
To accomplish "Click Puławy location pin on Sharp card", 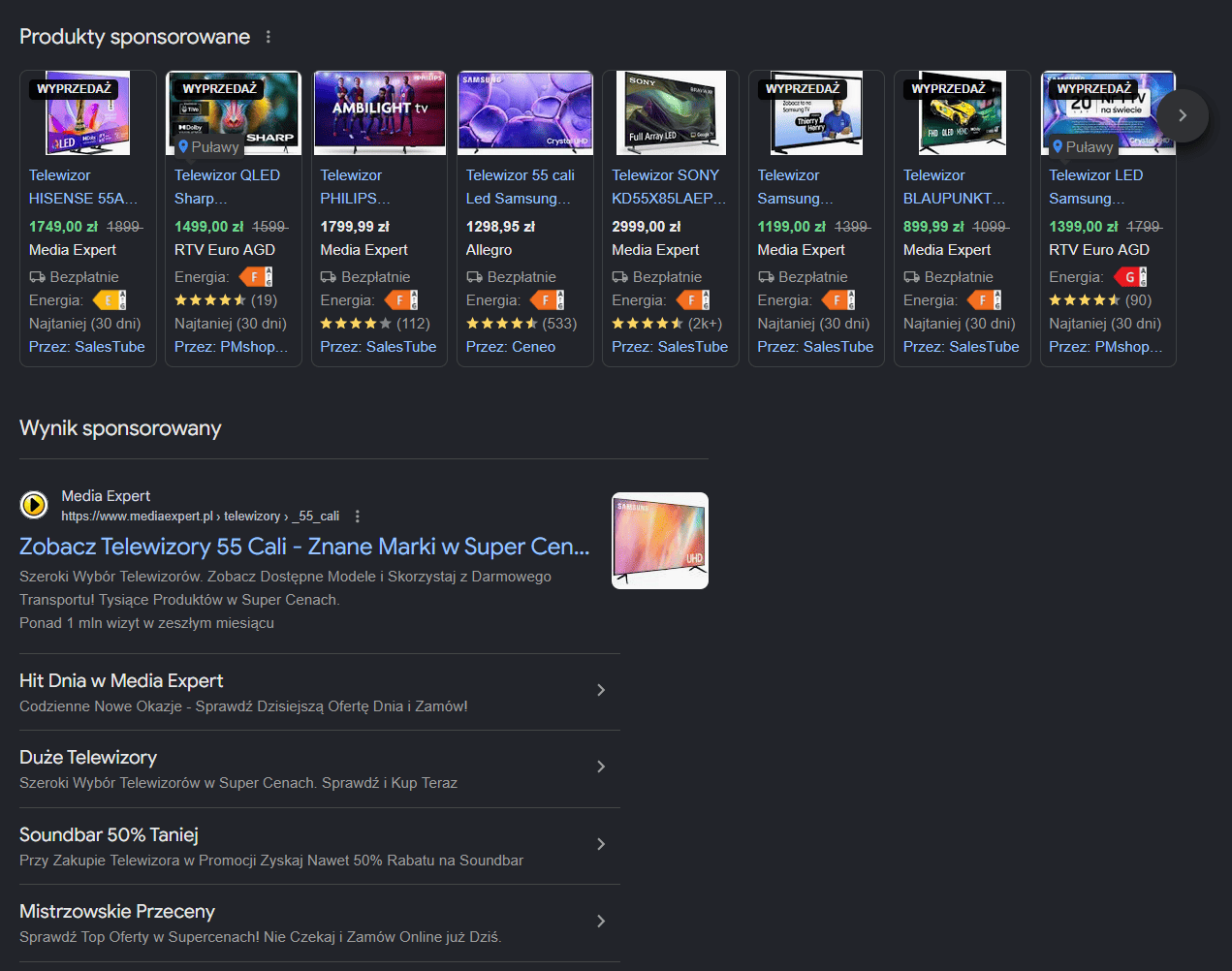I will point(183,147).
